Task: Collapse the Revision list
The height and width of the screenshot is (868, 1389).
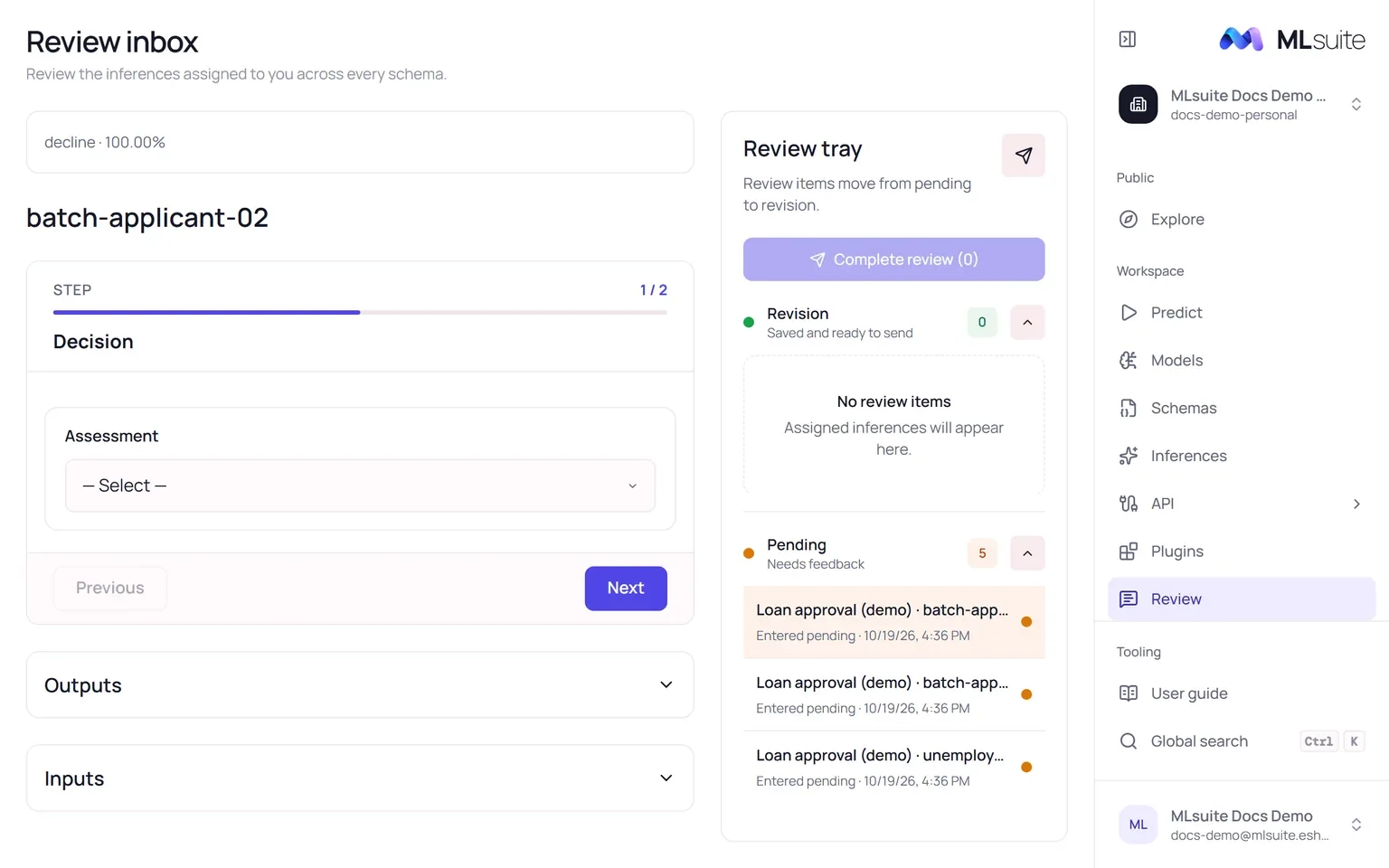Action: (1027, 322)
